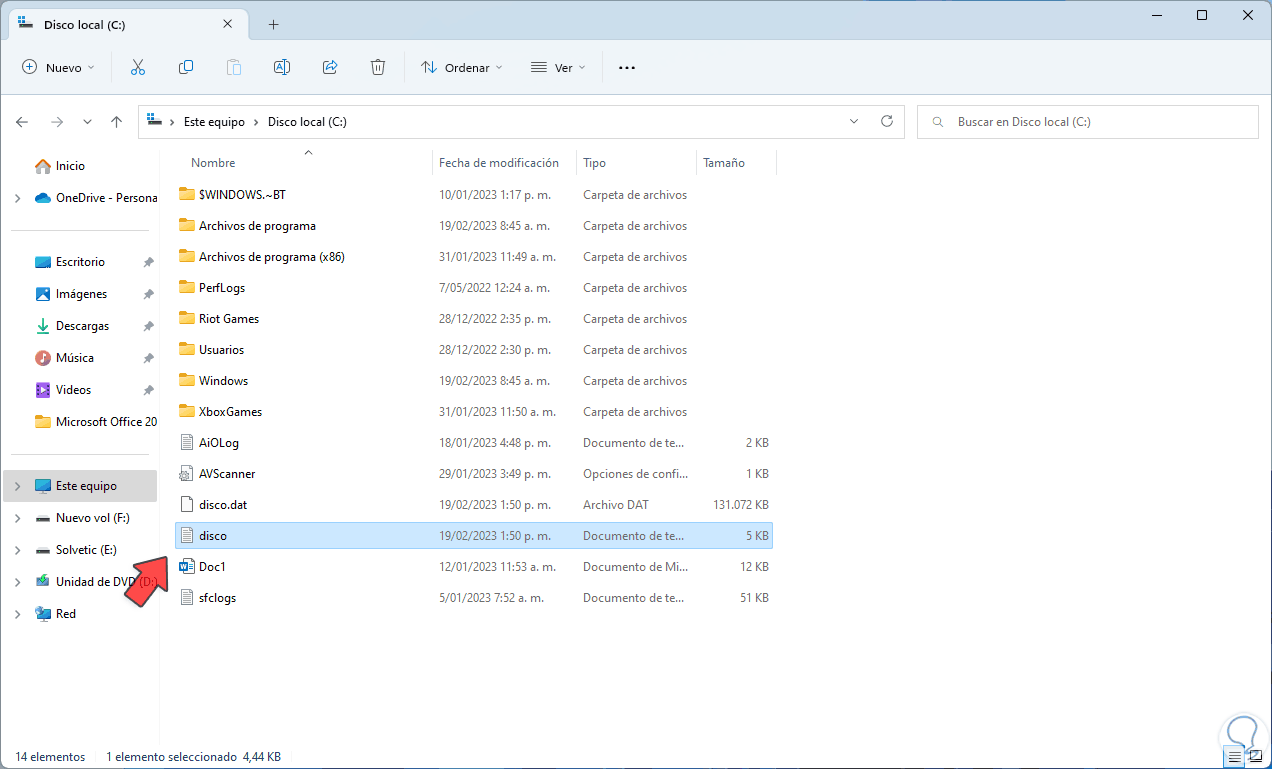Open the three-dots more options menu

click(x=627, y=67)
